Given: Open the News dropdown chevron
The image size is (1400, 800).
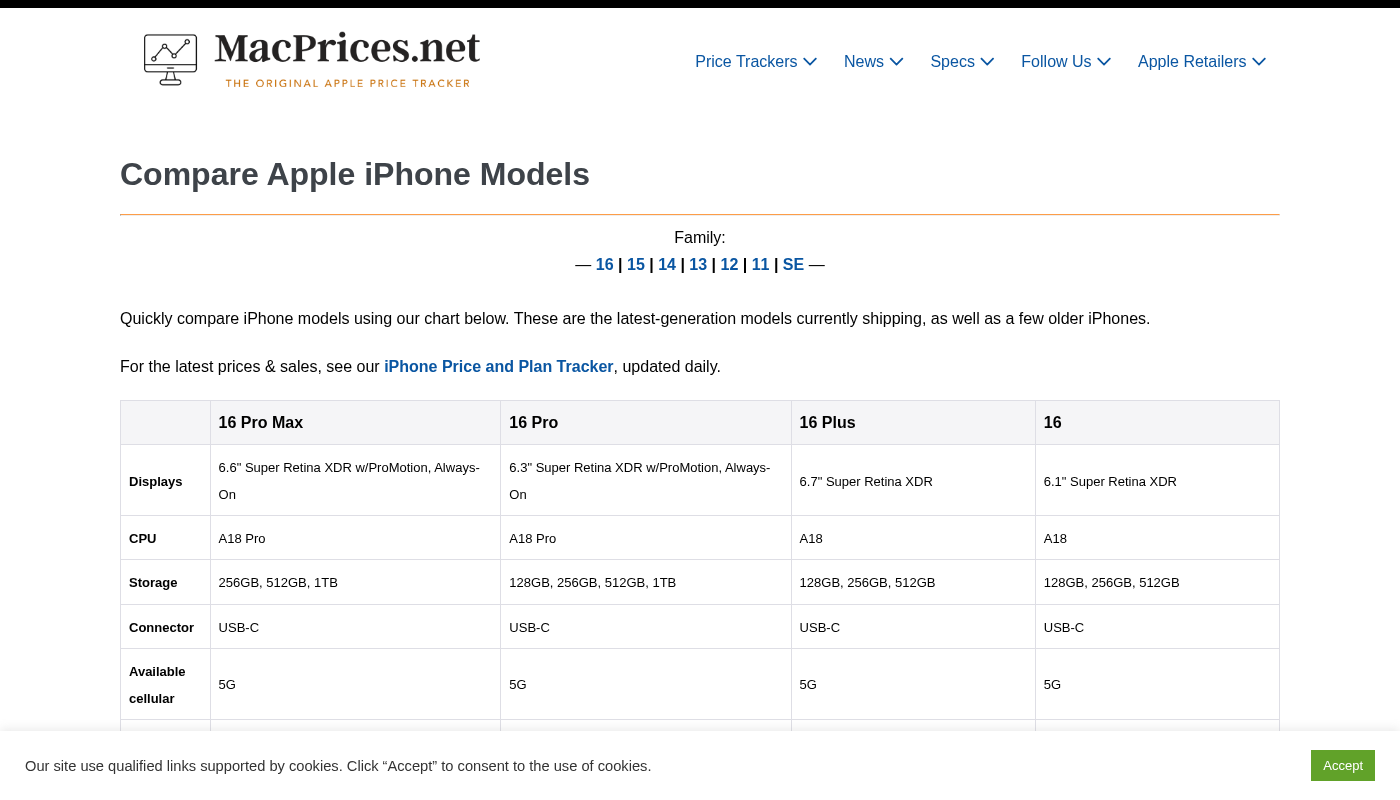Looking at the screenshot, I should tap(896, 62).
